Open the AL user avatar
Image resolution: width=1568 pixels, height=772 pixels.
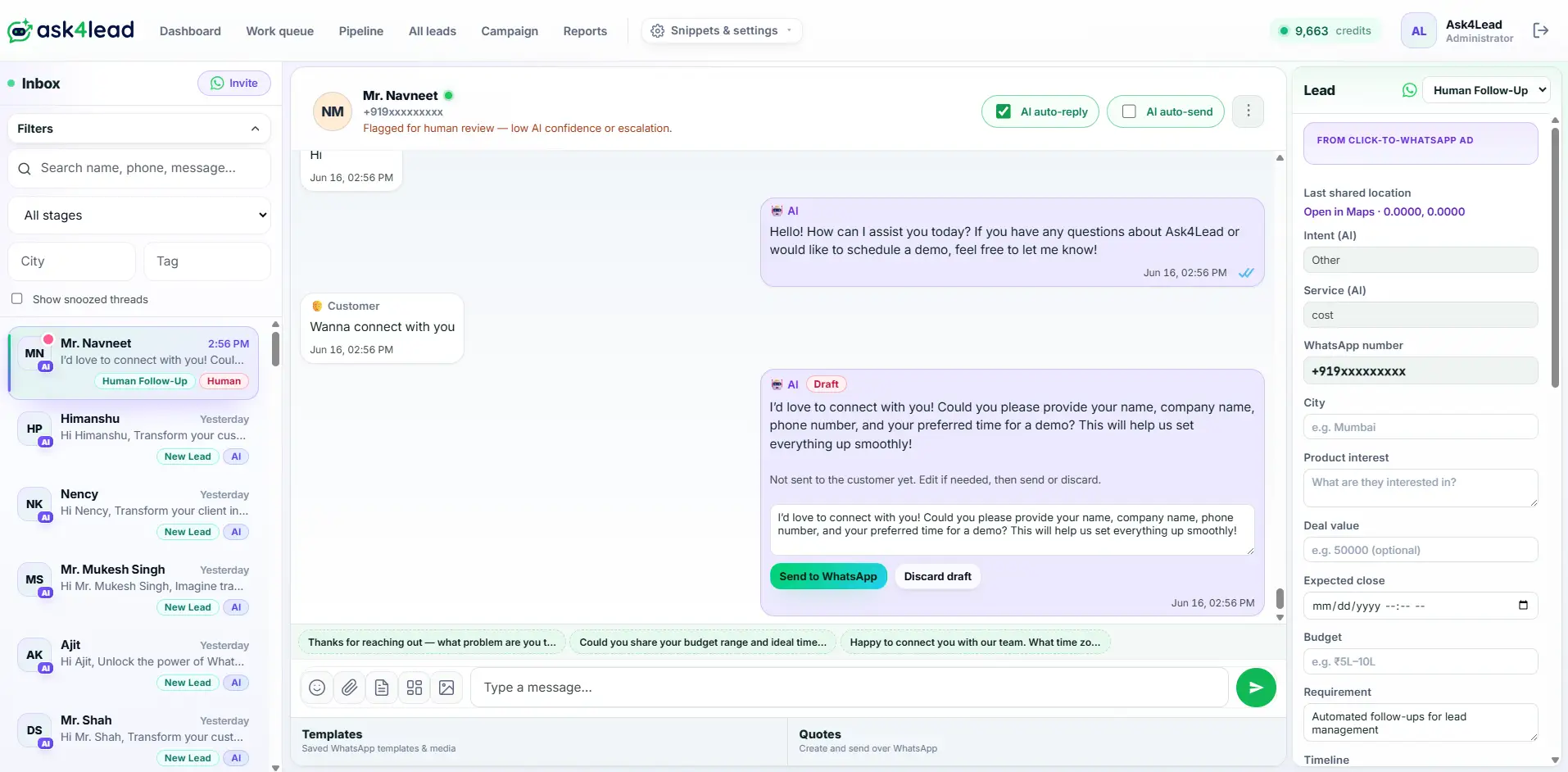(x=1419, y=31)
